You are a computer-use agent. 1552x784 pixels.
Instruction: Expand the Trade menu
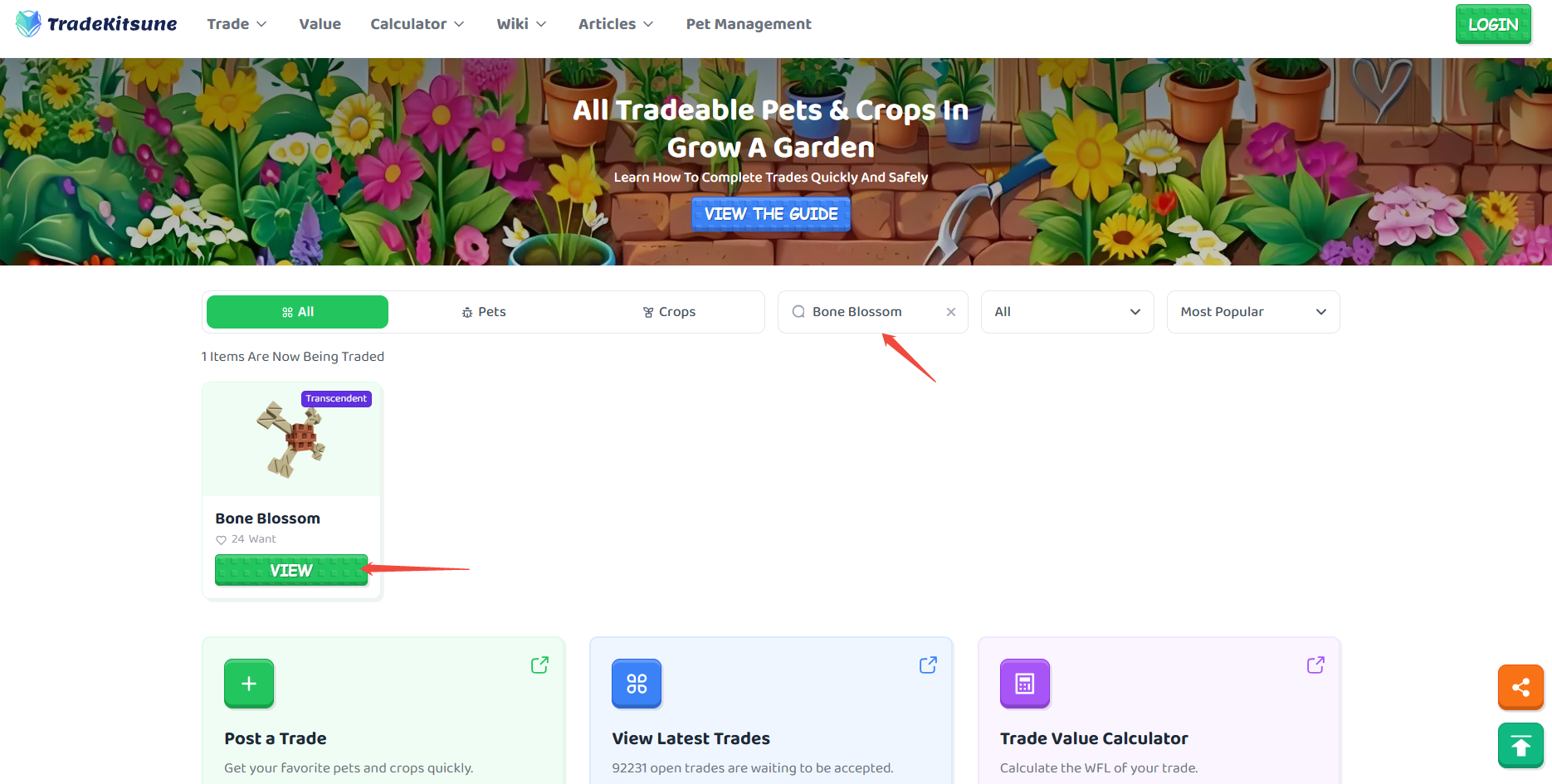pyautogui.click(x=237, y=24)
